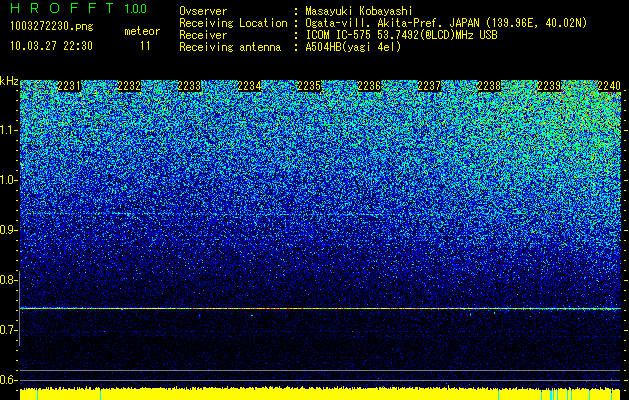Image resolution: width=629 pixels, height=400 pixels.
Task: Click the 1.0 kHz axis label
Action: point(8,181)
